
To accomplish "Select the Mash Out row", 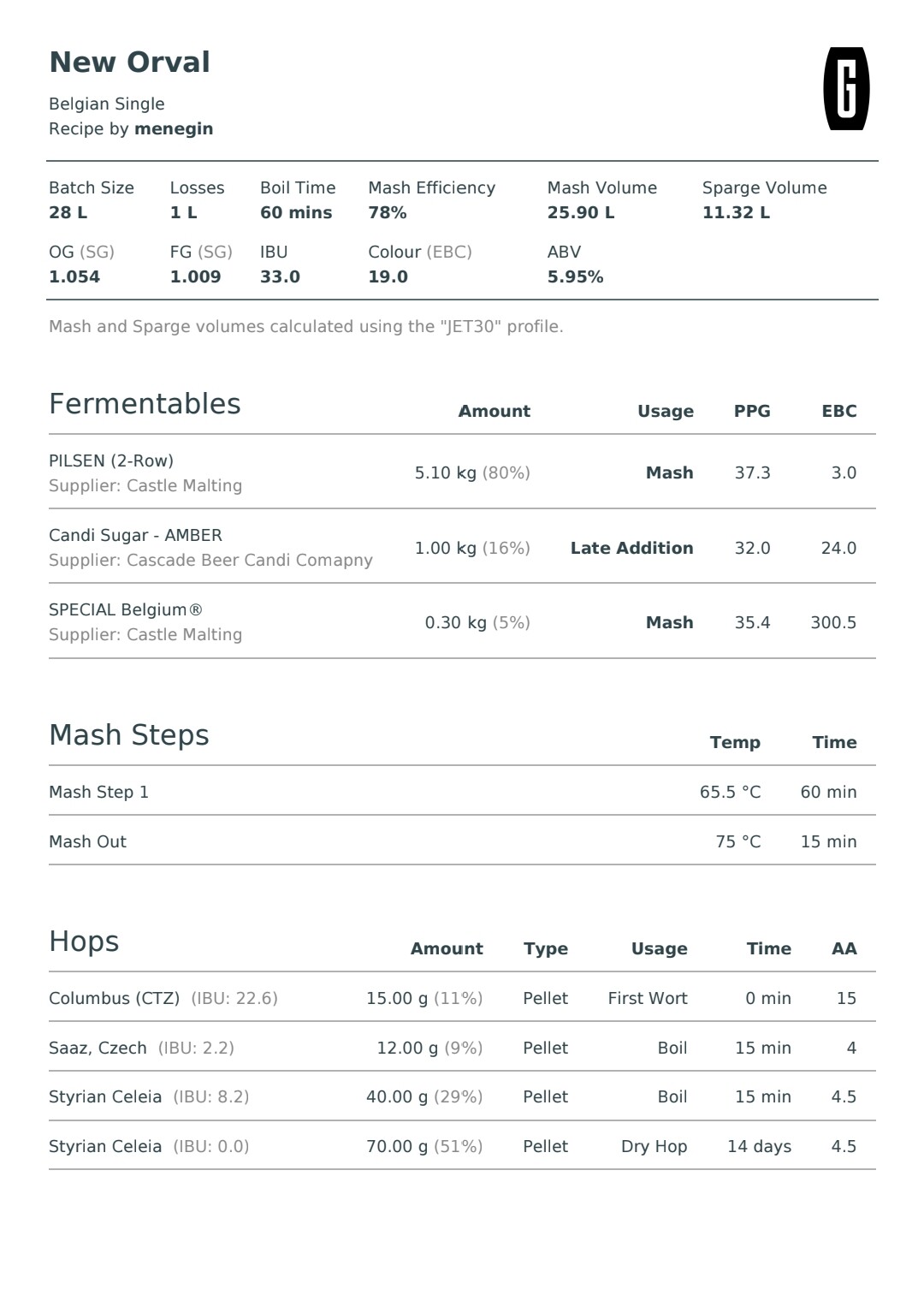I will coord(462,841).
